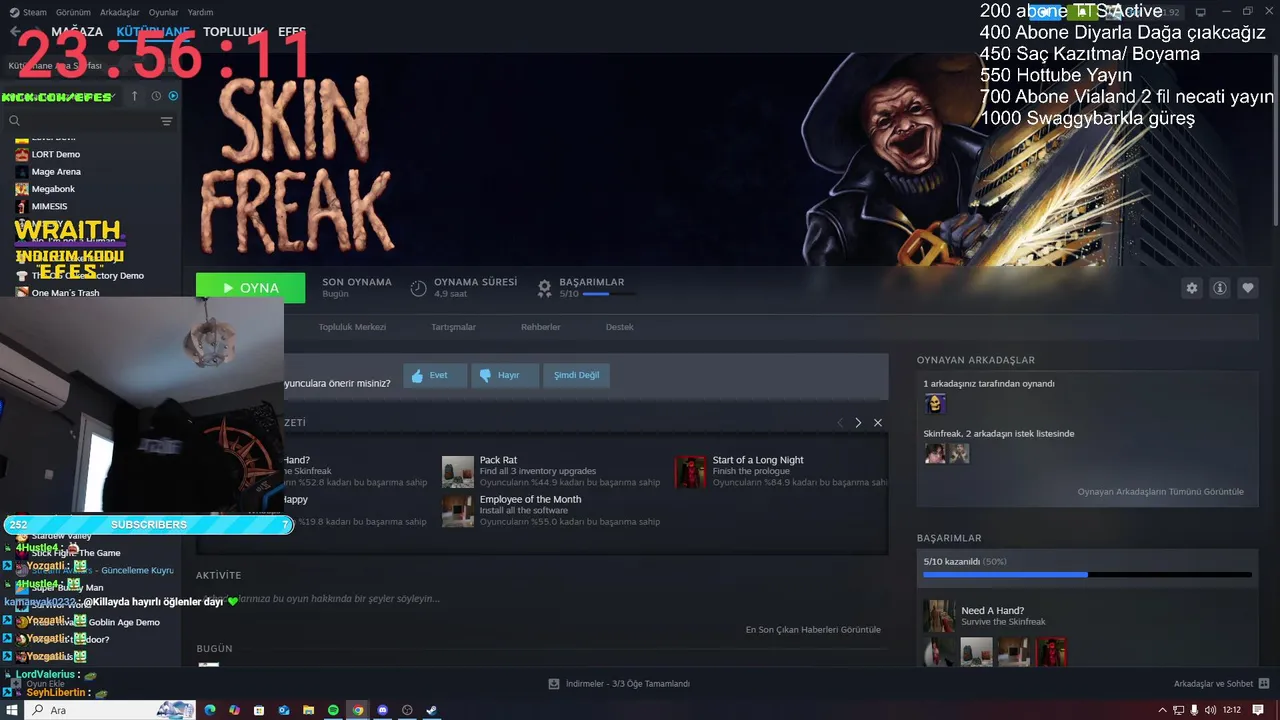1280x720 pixels.
Task: Click En Son Çıkan Haberleri Görüntüle link
Action: tap(813, 630)
